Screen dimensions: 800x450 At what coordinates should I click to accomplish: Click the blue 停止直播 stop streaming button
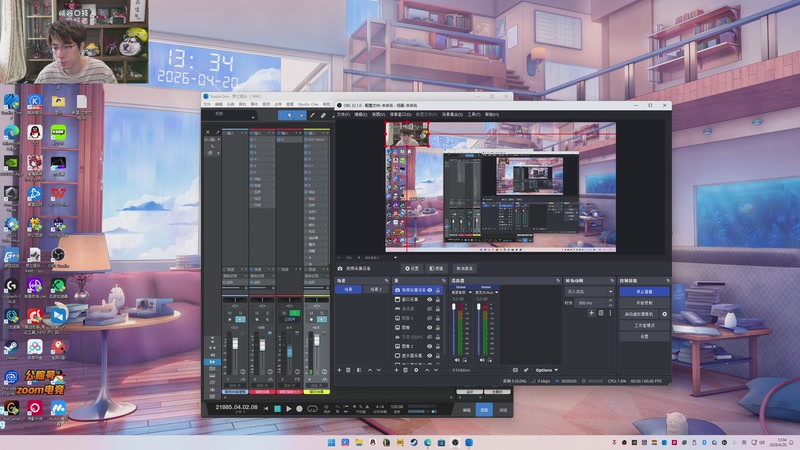click(644, 291)
